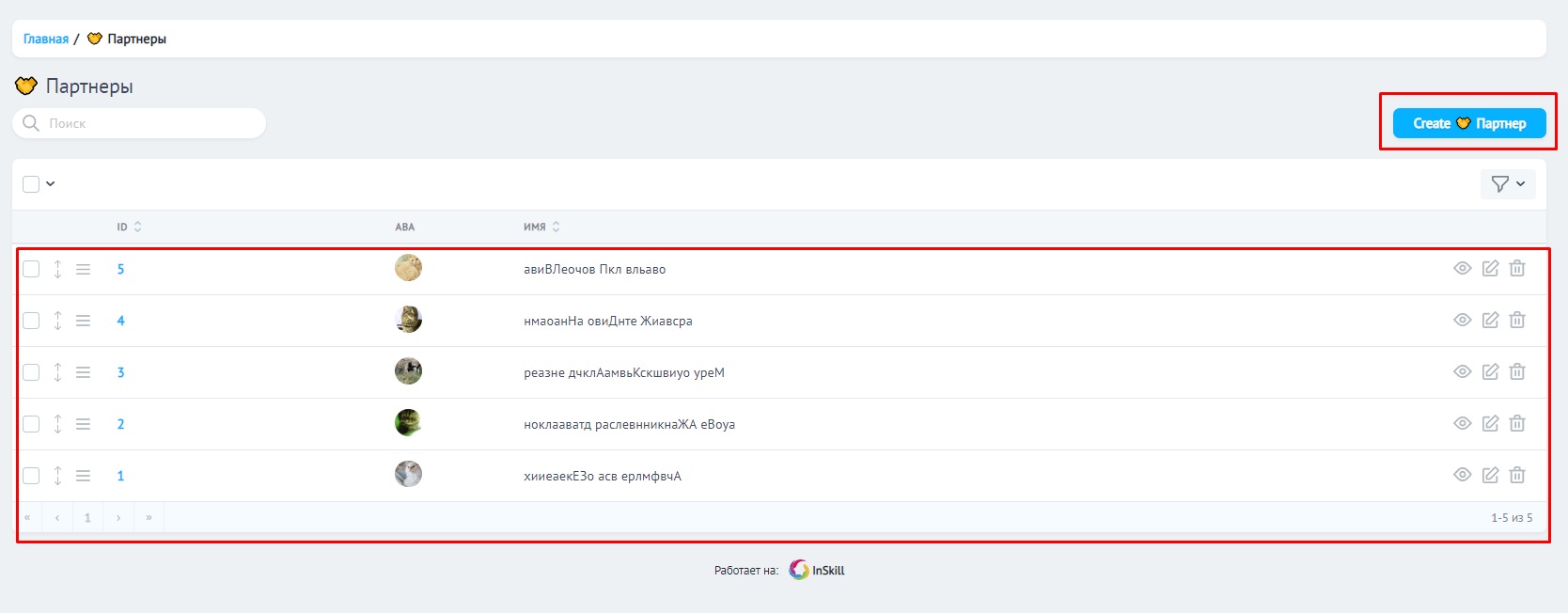Click the reorder arrows icon in row 5
The image size is (1568, 613).
tap(57, 269)
